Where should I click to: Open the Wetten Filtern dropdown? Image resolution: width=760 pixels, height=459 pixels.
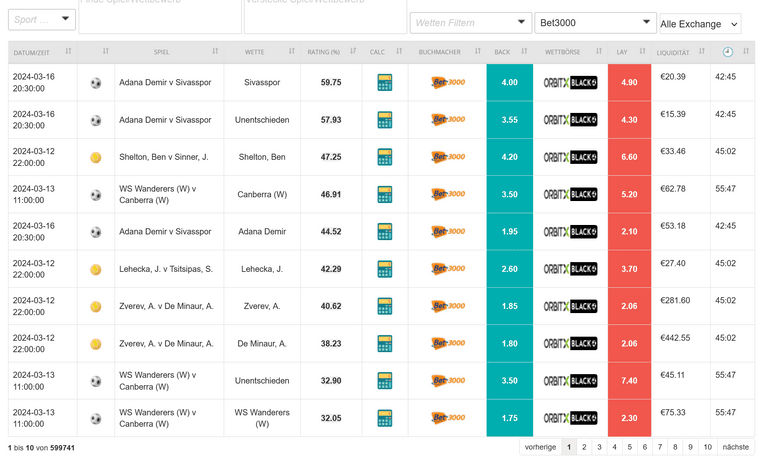point(471,23)
